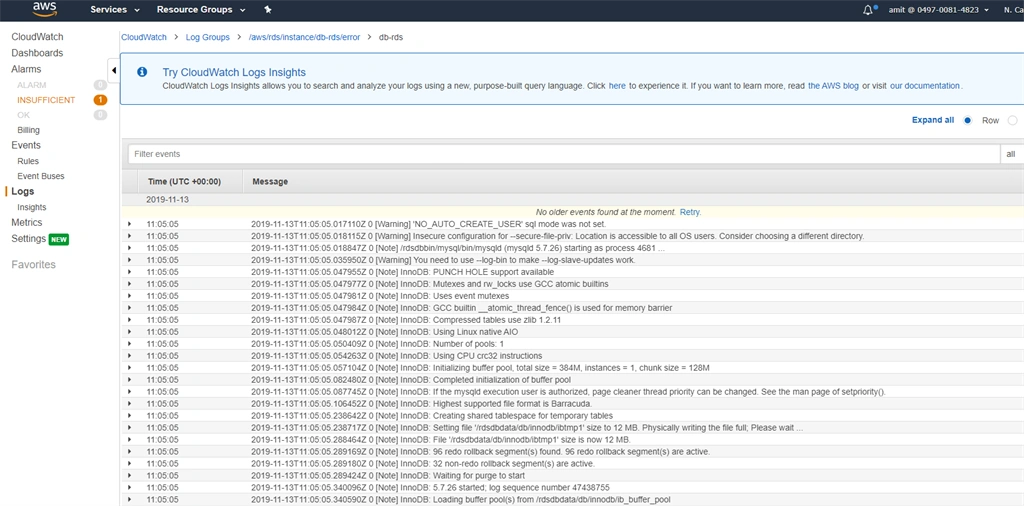Image resolution: width=1024 pixels, height=506 pixels.
Task: Open the Services dropdown menu
Action: tap(115, 10)
